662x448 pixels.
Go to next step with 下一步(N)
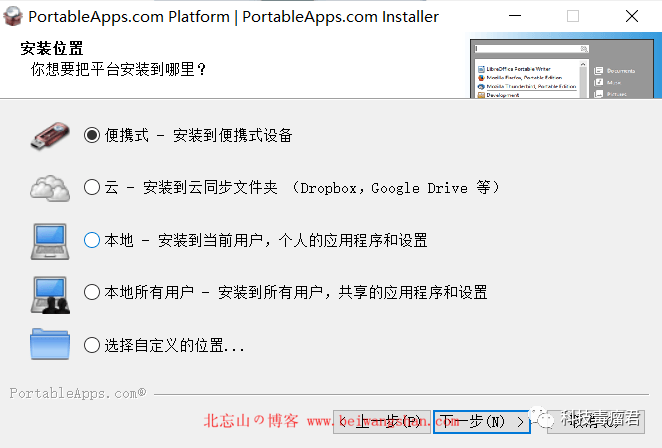[x=481, y=421]
